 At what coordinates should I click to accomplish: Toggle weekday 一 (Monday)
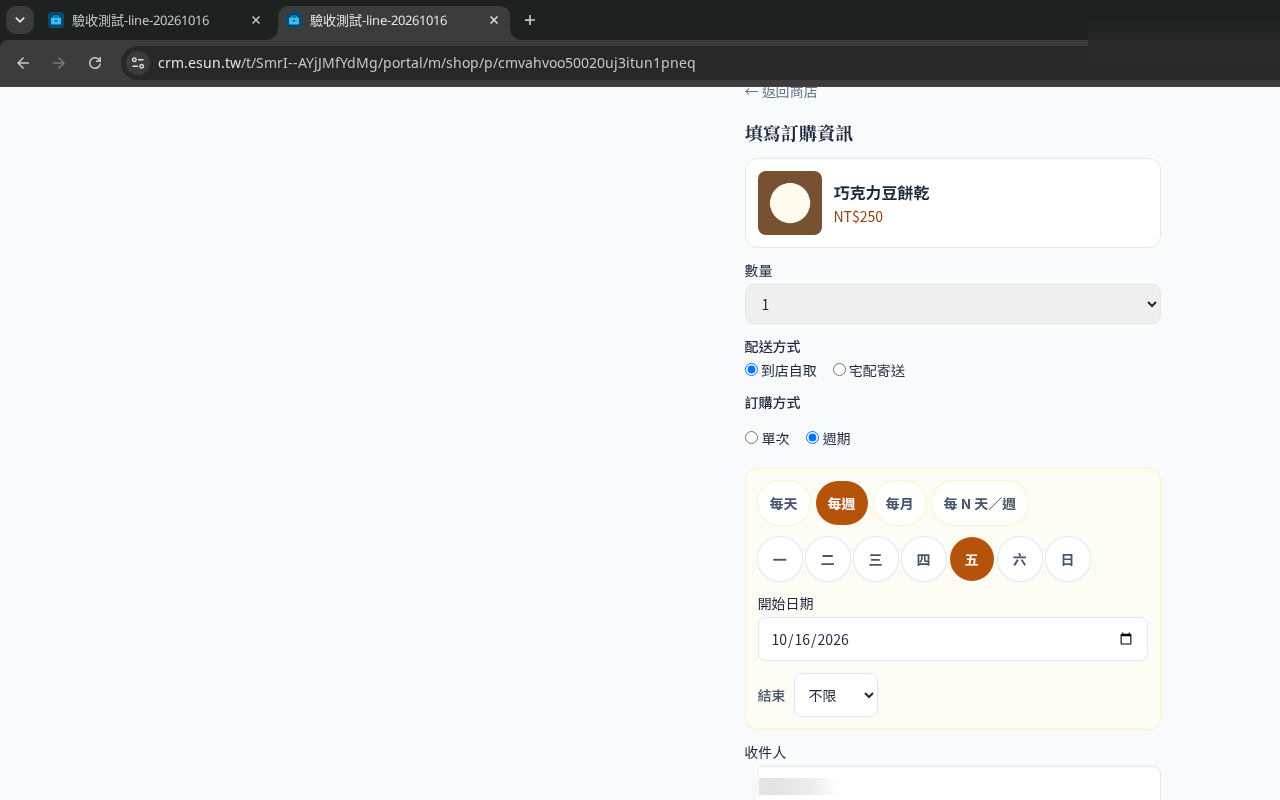tap(780, 559)
